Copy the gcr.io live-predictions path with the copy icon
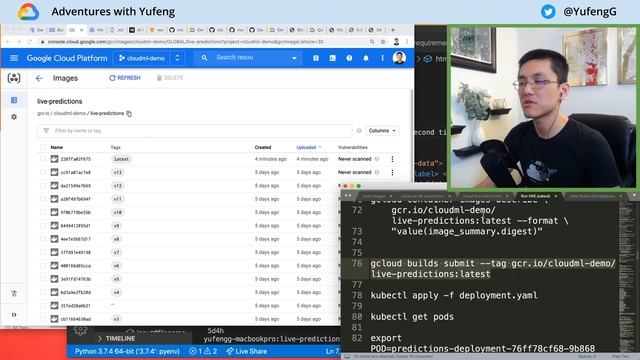Viewport: 640px width, 360px height. (129, 113)
